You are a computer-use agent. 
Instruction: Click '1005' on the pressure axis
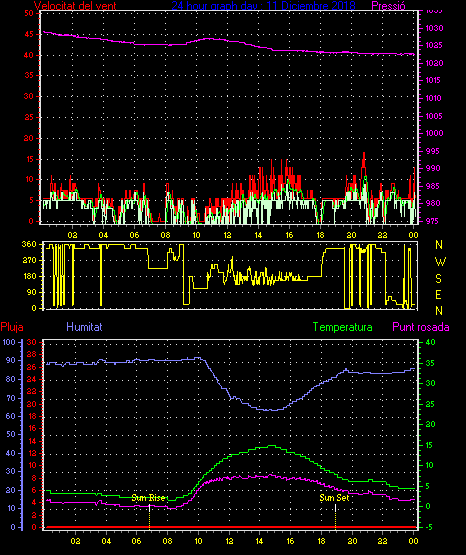pos(434,116)
